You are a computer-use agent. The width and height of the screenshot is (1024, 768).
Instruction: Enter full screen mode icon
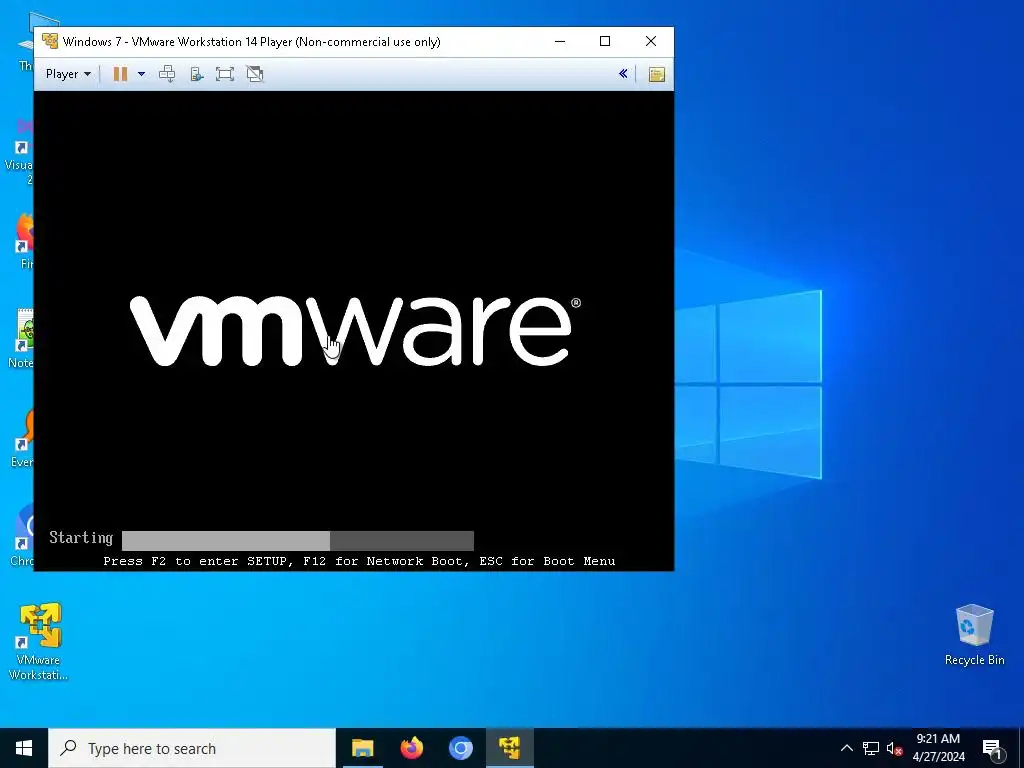click(x=225, y=74)
